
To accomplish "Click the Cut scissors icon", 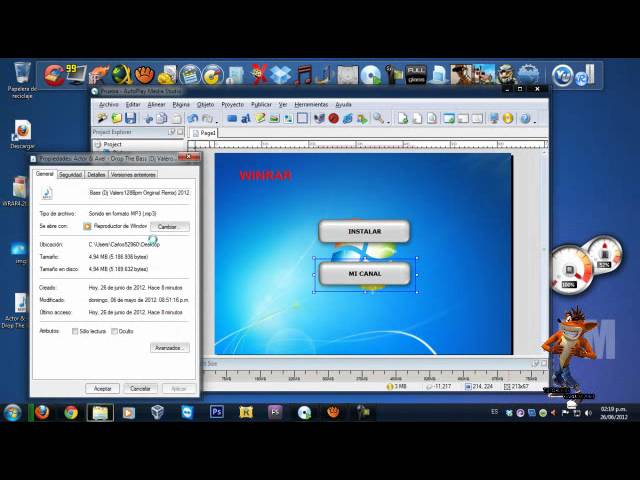I will (148, 118).
